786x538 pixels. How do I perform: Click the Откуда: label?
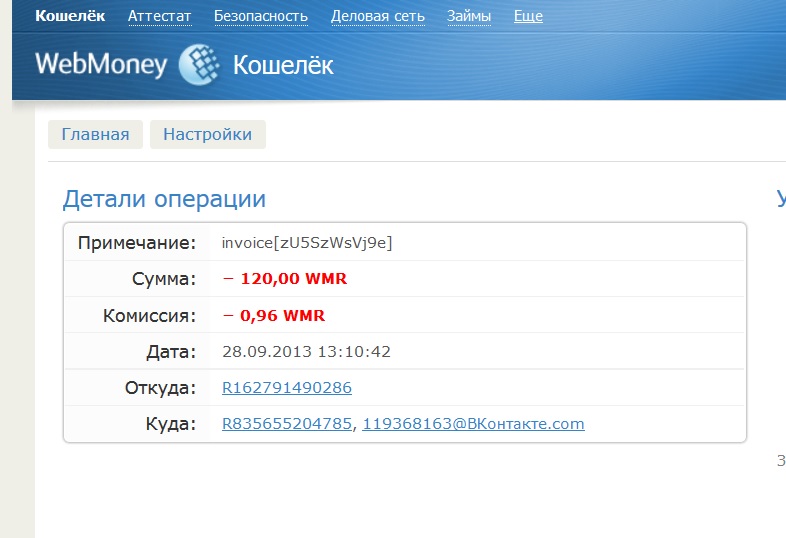pyautogui.click(x=160, y=388)
